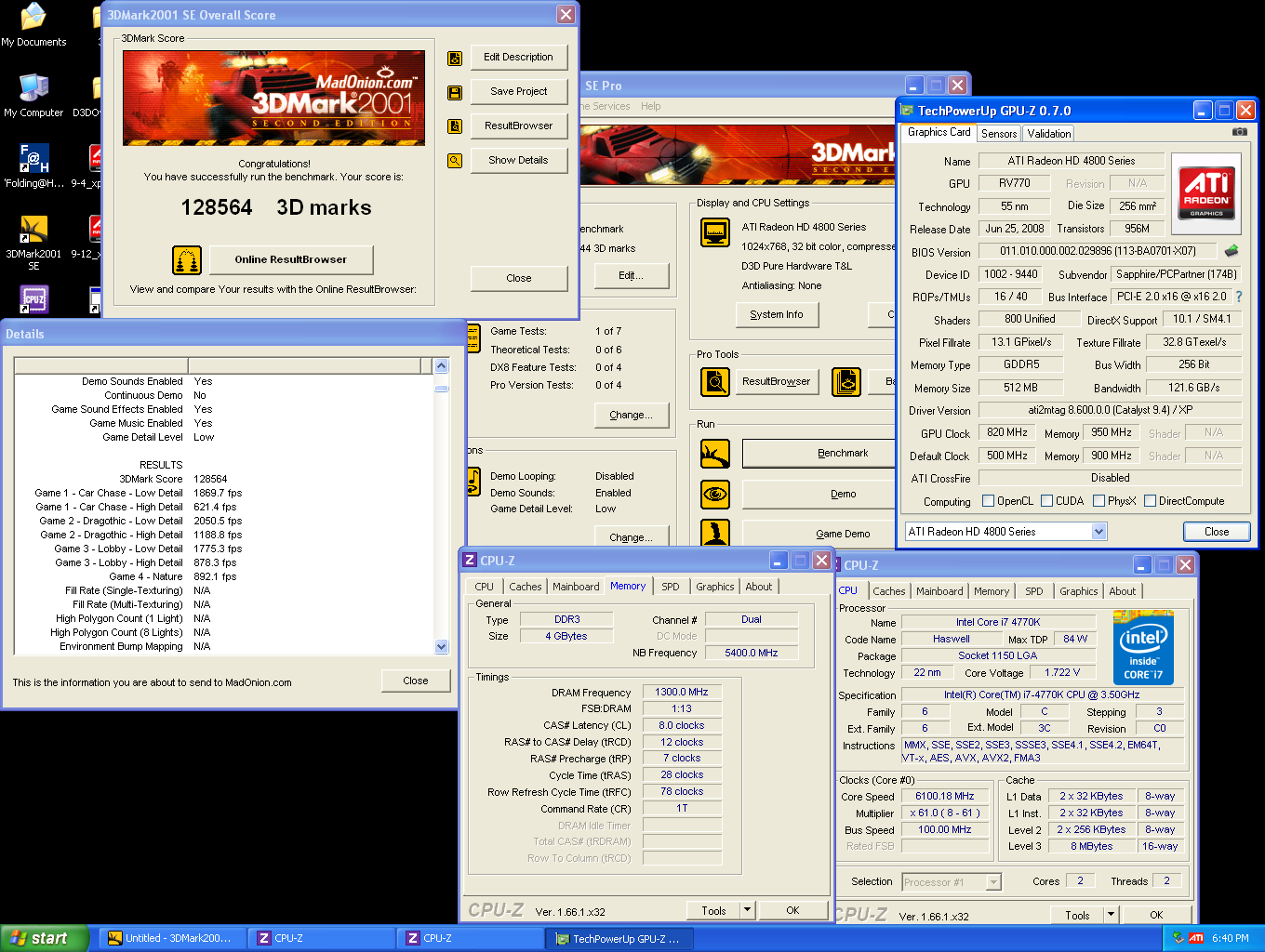Click the Online ResultBrowser button
Screen dimensions: 1265x952
click(x=290, y=260)
